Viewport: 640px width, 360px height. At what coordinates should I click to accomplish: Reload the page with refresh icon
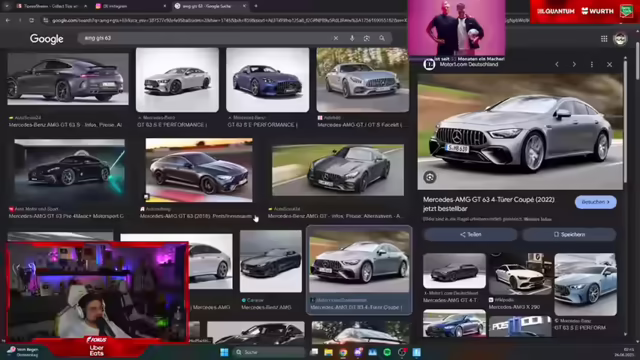31,20
